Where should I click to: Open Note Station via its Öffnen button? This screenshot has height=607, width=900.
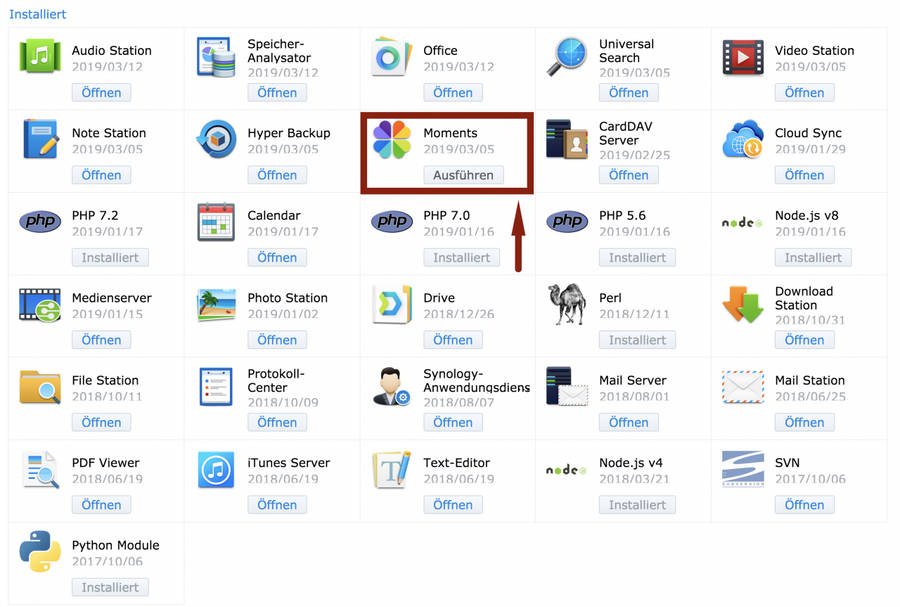[101, 175]
